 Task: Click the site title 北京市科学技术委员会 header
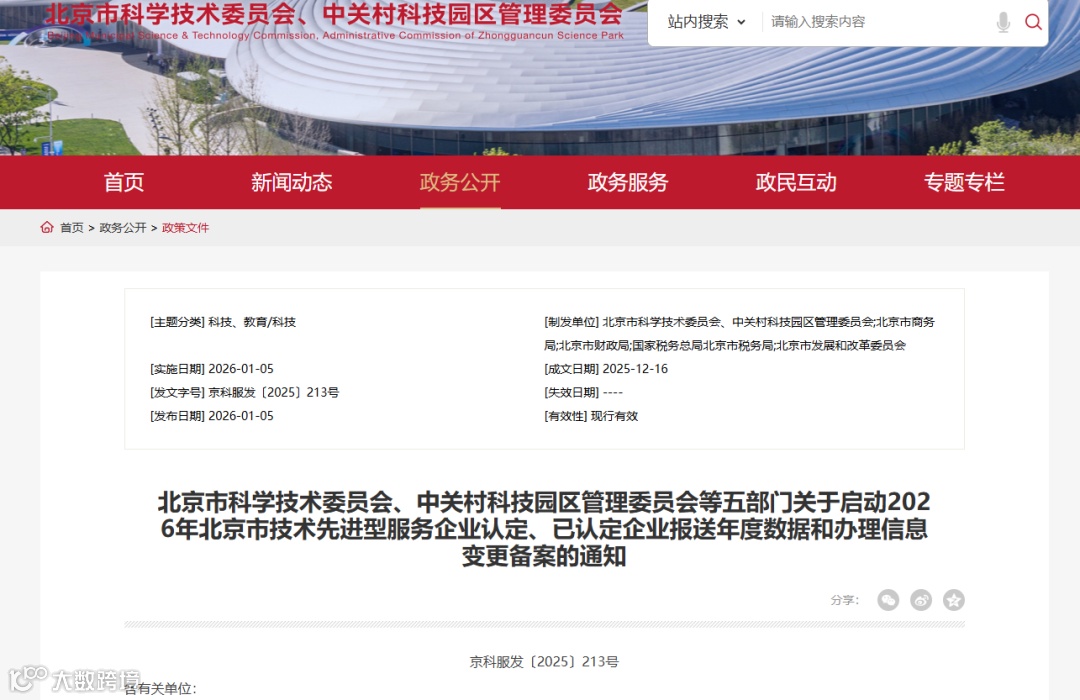tap(334, 15)
